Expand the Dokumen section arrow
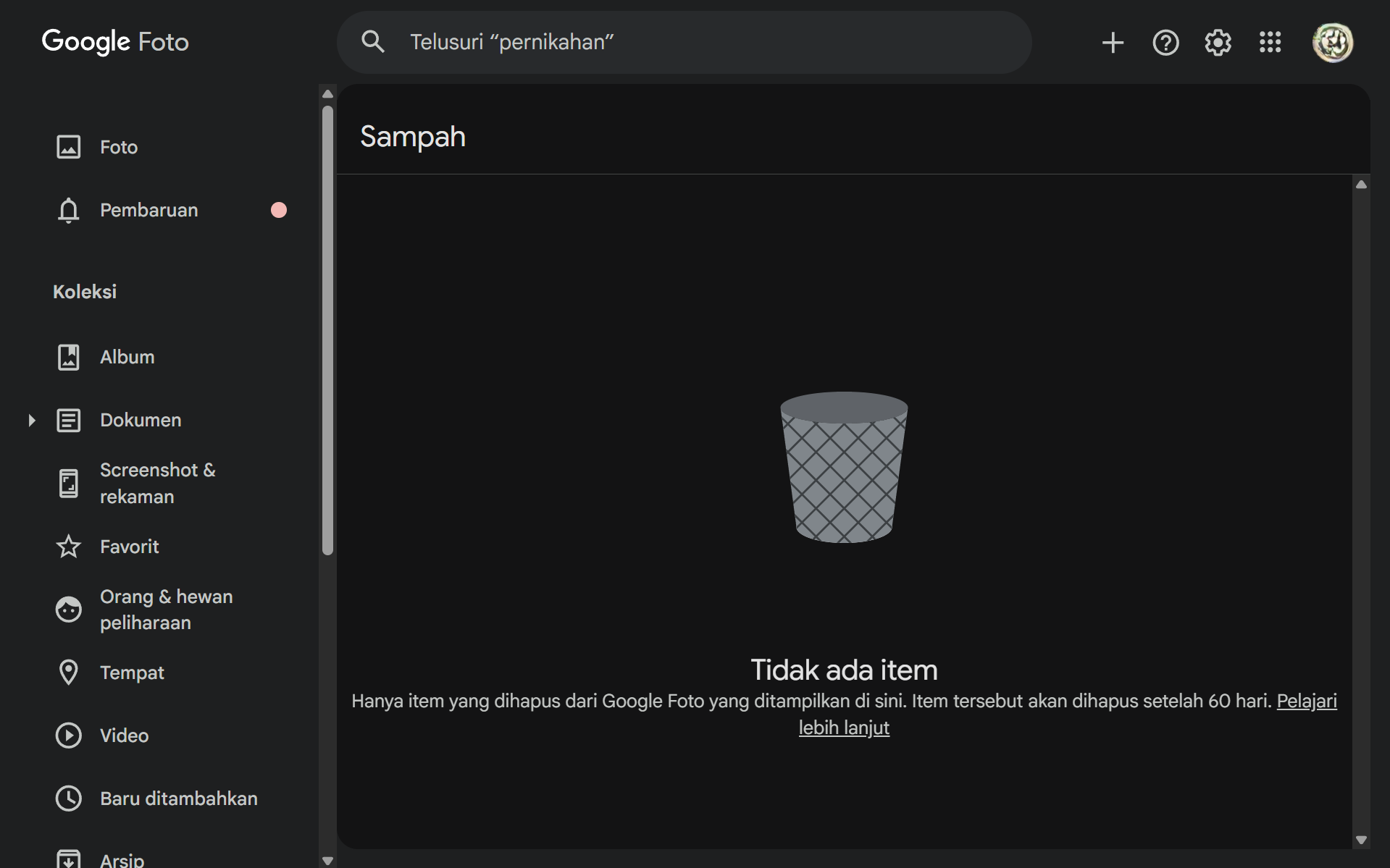This screenshot has width=1390, height=868. (x=31, y=420)
